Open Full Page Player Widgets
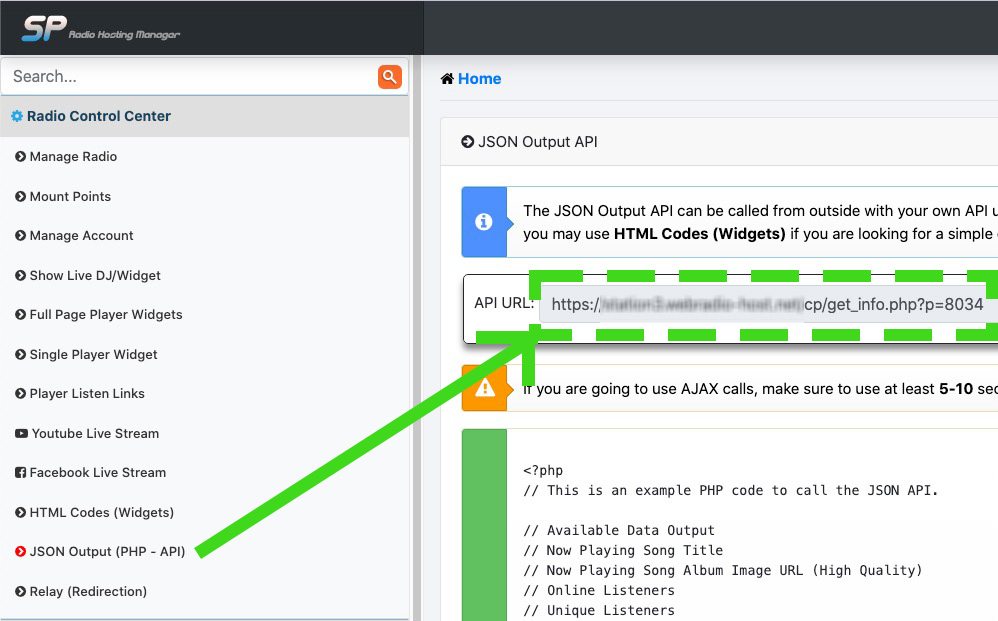The width and height of the screenshot is (998, 621). pyautogui.click(x=106, y=315)
